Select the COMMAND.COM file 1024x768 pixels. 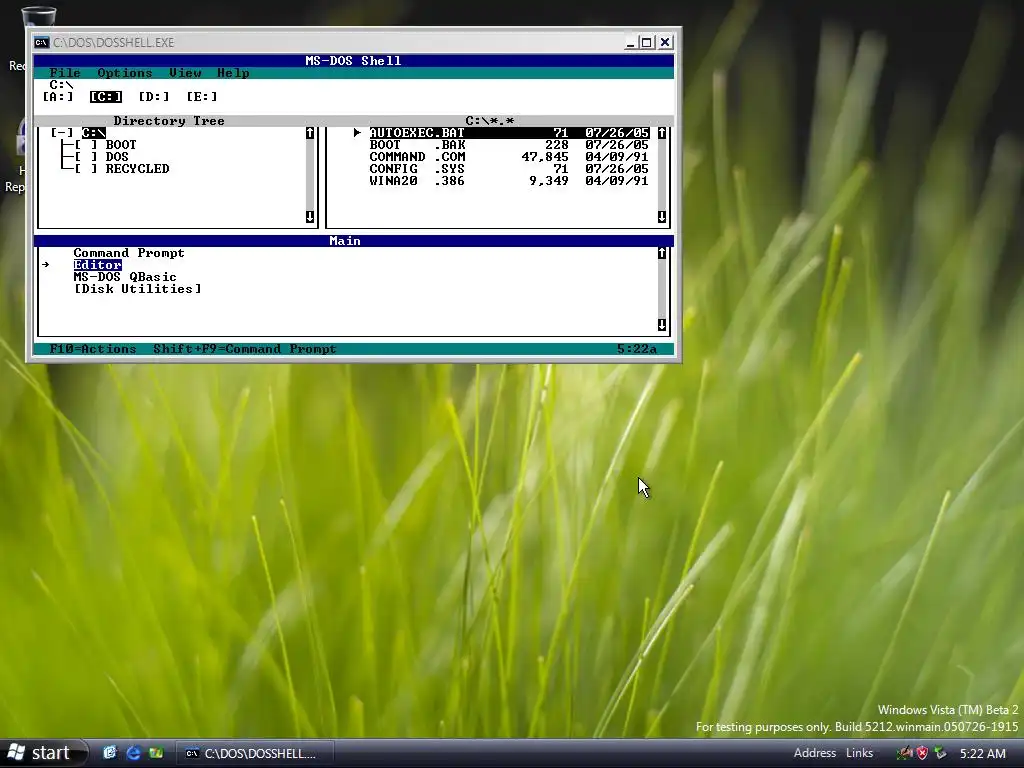pyautogui.click(x=509, y=157)
